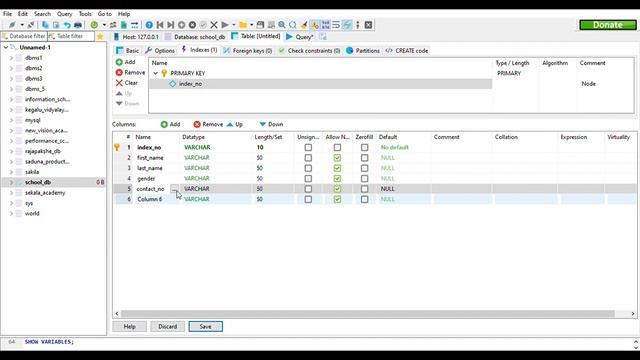640x360 pixels.
Task: Toggle Allow NULL for index_no
Action: pos(337,147)
